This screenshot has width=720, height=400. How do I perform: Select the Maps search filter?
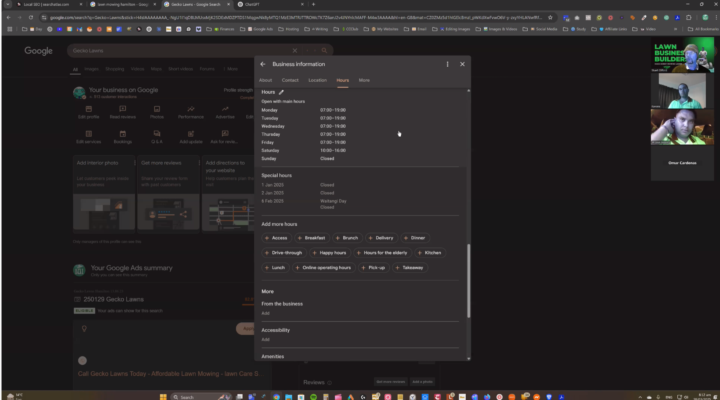[156, 69]
